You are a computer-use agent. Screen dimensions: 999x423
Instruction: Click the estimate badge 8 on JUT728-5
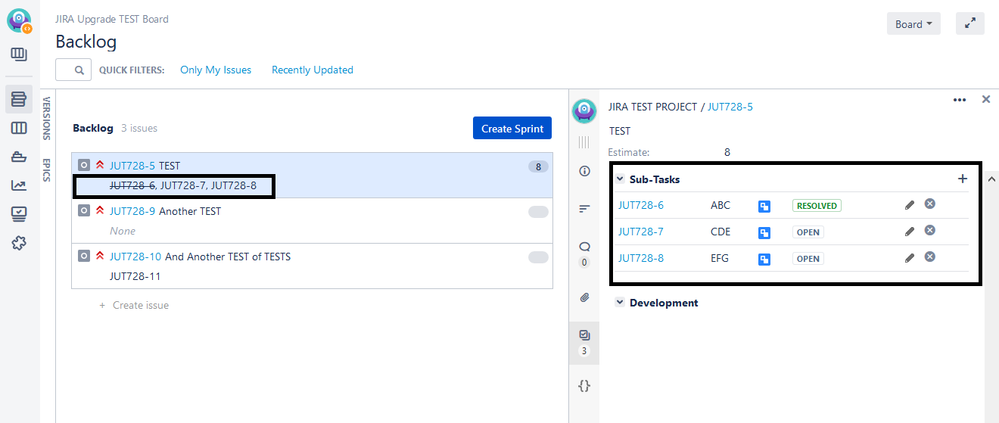coord(538,167)
